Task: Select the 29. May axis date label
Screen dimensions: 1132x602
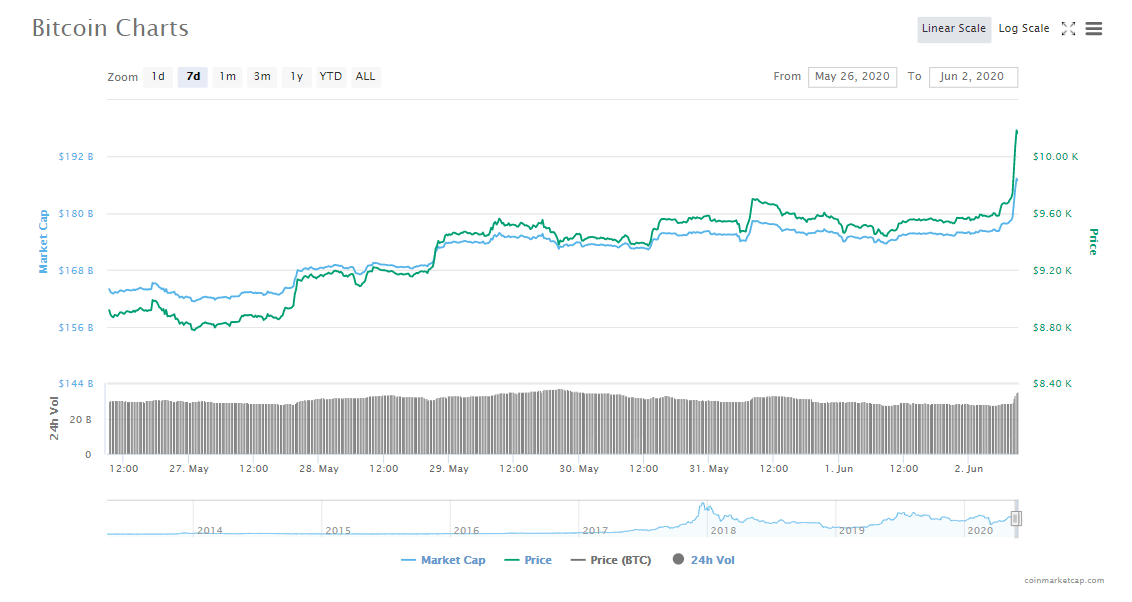Action: [449, 468]
